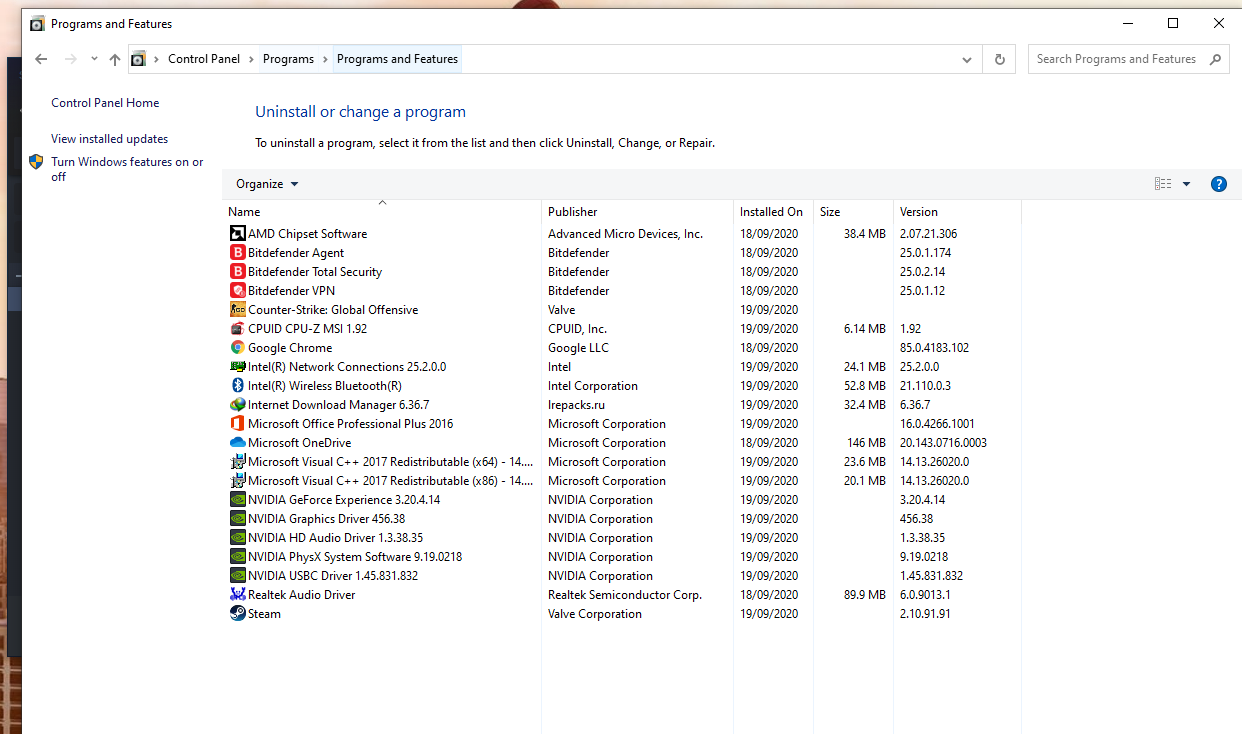
Task: Click publisher CPUID, Inc. cell
Action: (x=577, y=329)
